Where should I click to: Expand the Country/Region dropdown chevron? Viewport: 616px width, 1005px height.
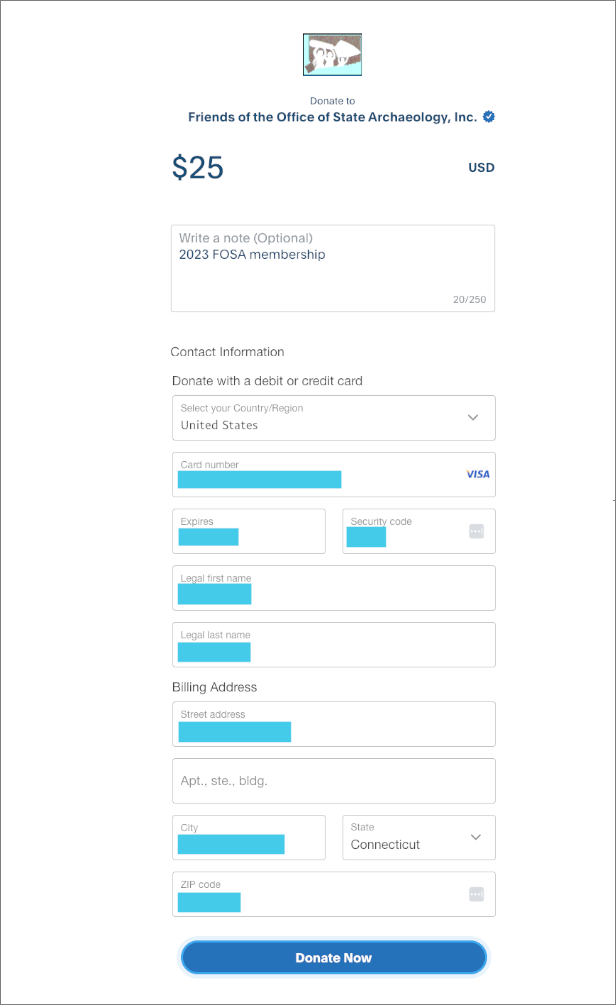tap(473, 418)
